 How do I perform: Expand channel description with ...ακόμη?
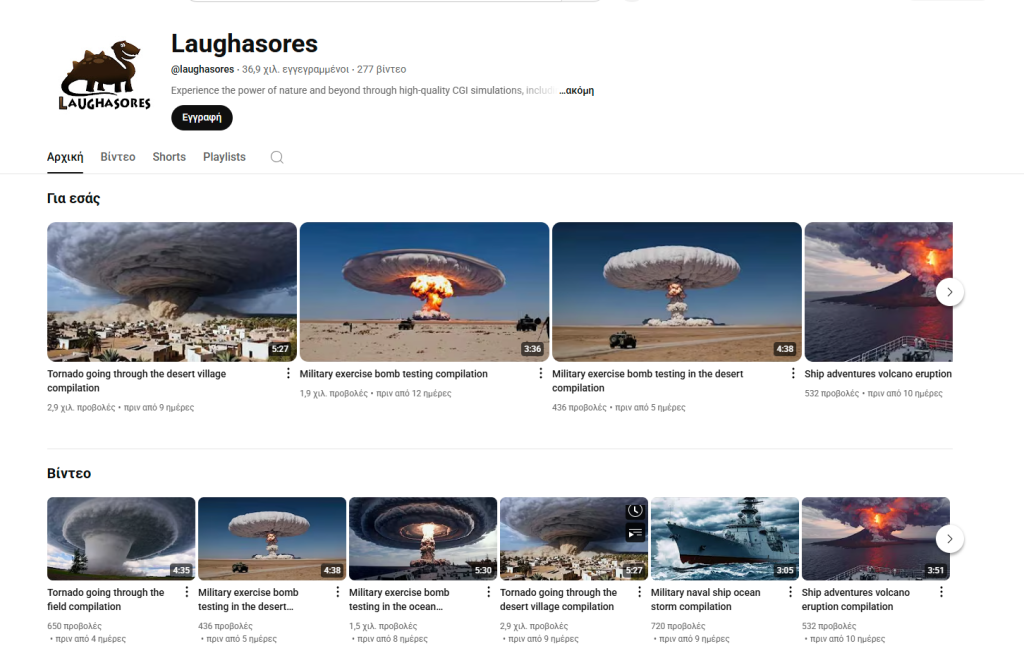[577, 91]
